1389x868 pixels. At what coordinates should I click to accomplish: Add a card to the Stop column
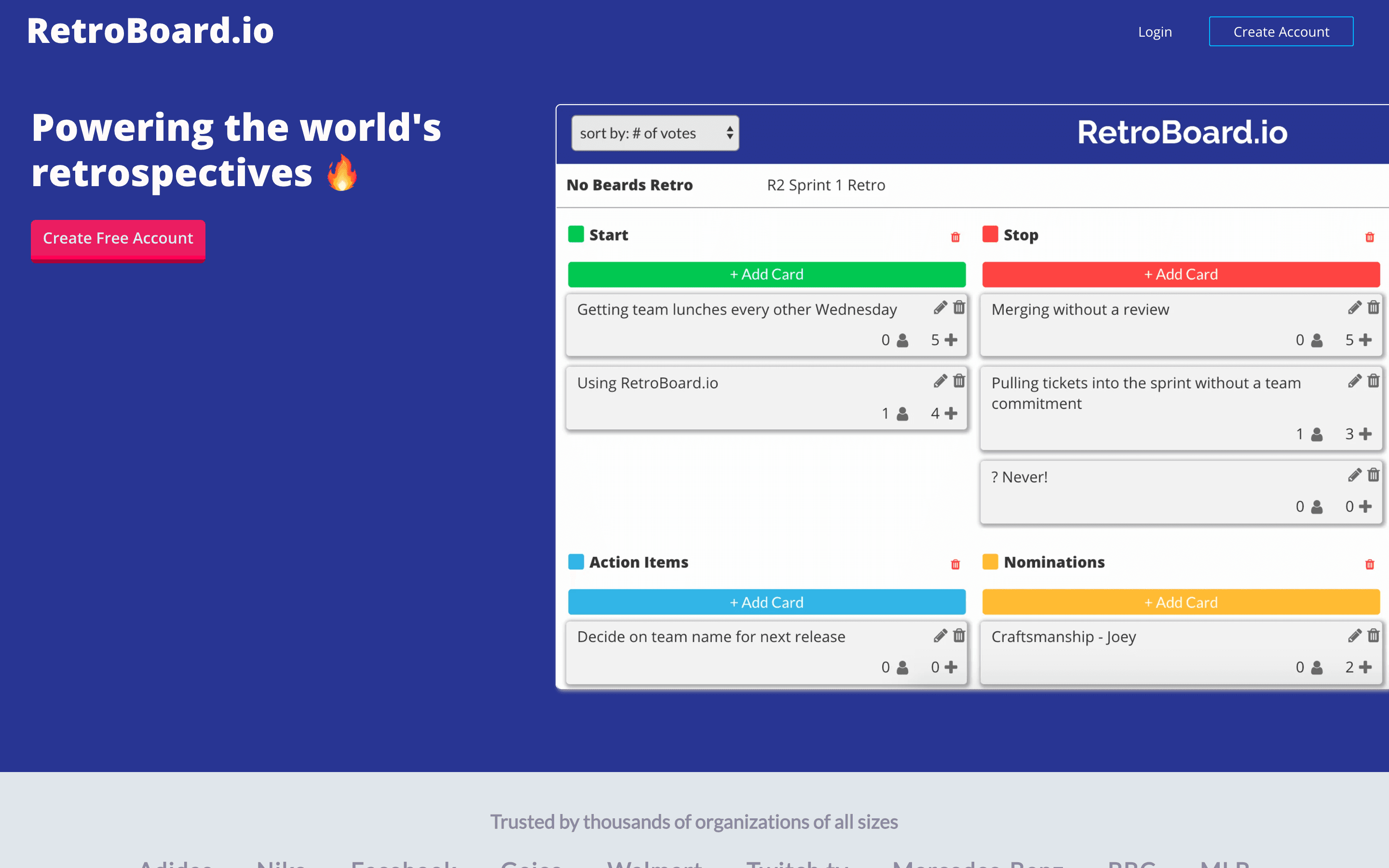[x=1181, y=274]
